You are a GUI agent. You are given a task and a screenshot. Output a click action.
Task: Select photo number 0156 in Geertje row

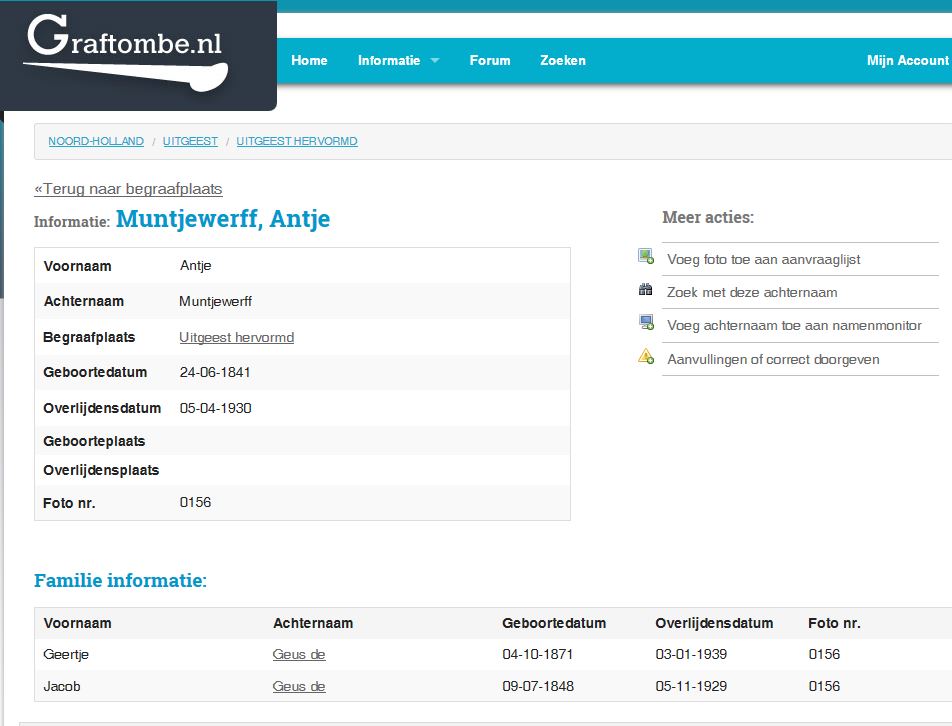(824, 654)
